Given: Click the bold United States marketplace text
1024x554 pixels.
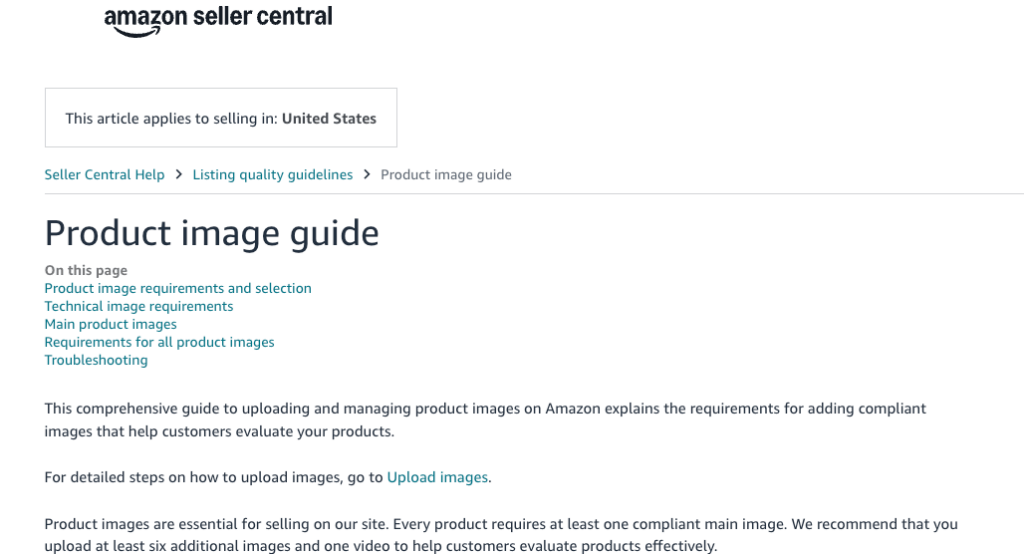Looking at the screenshot, I should 329,118.
